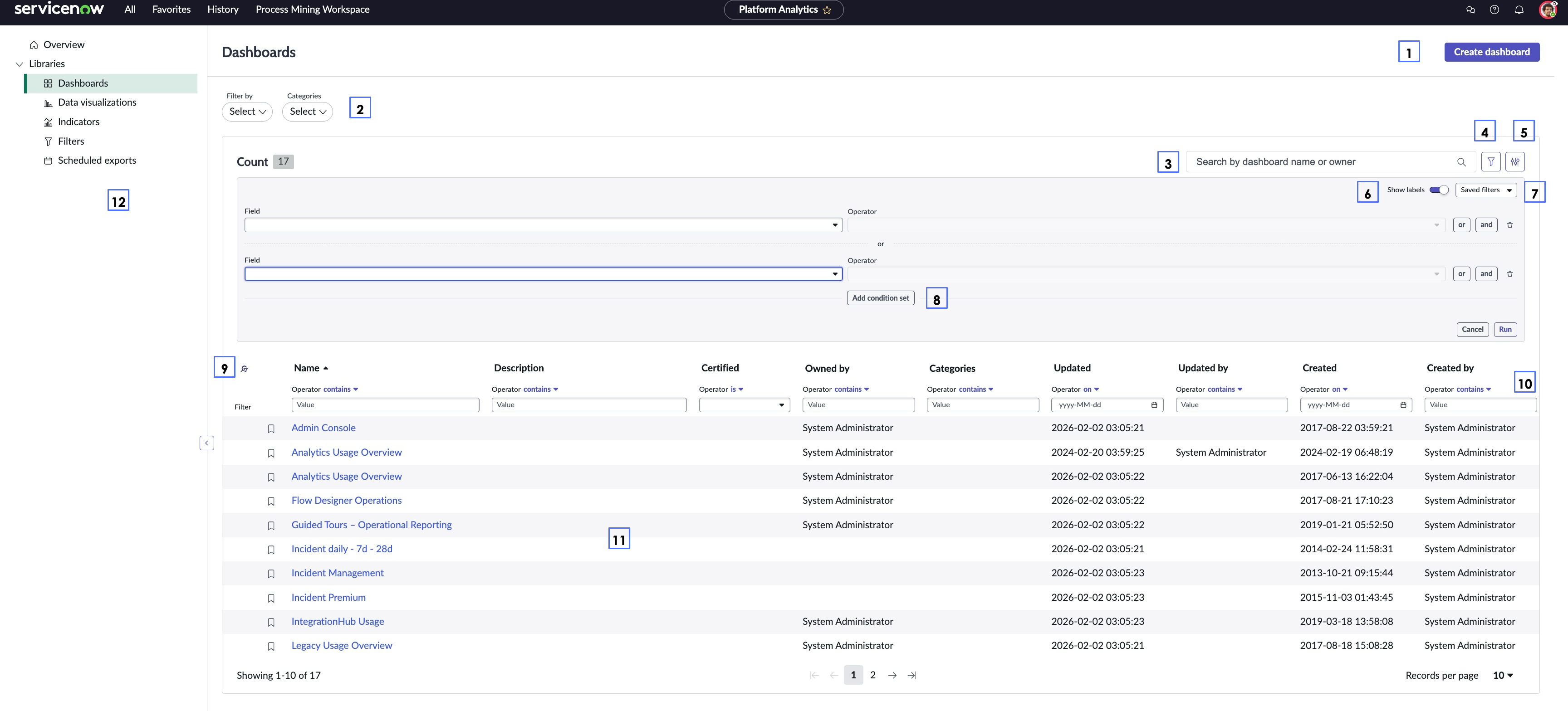Toggle the Show labels switch

coord(1439,190)
